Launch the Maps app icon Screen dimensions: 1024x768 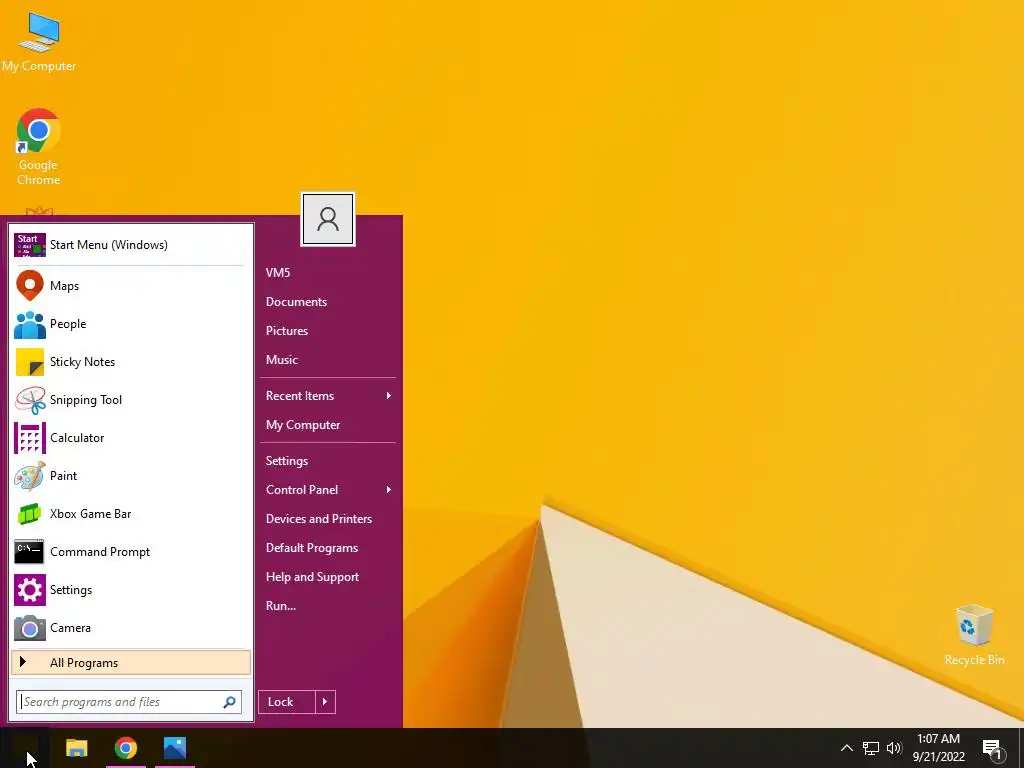(30, 285)
